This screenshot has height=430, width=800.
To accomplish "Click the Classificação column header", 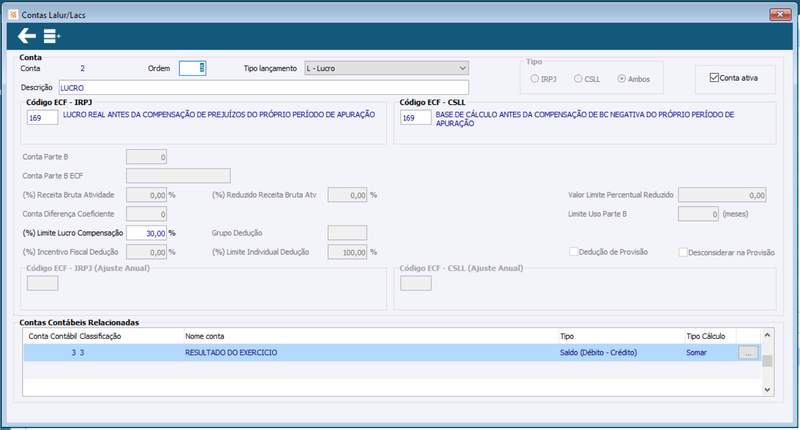I will click(x=101, y=336).
